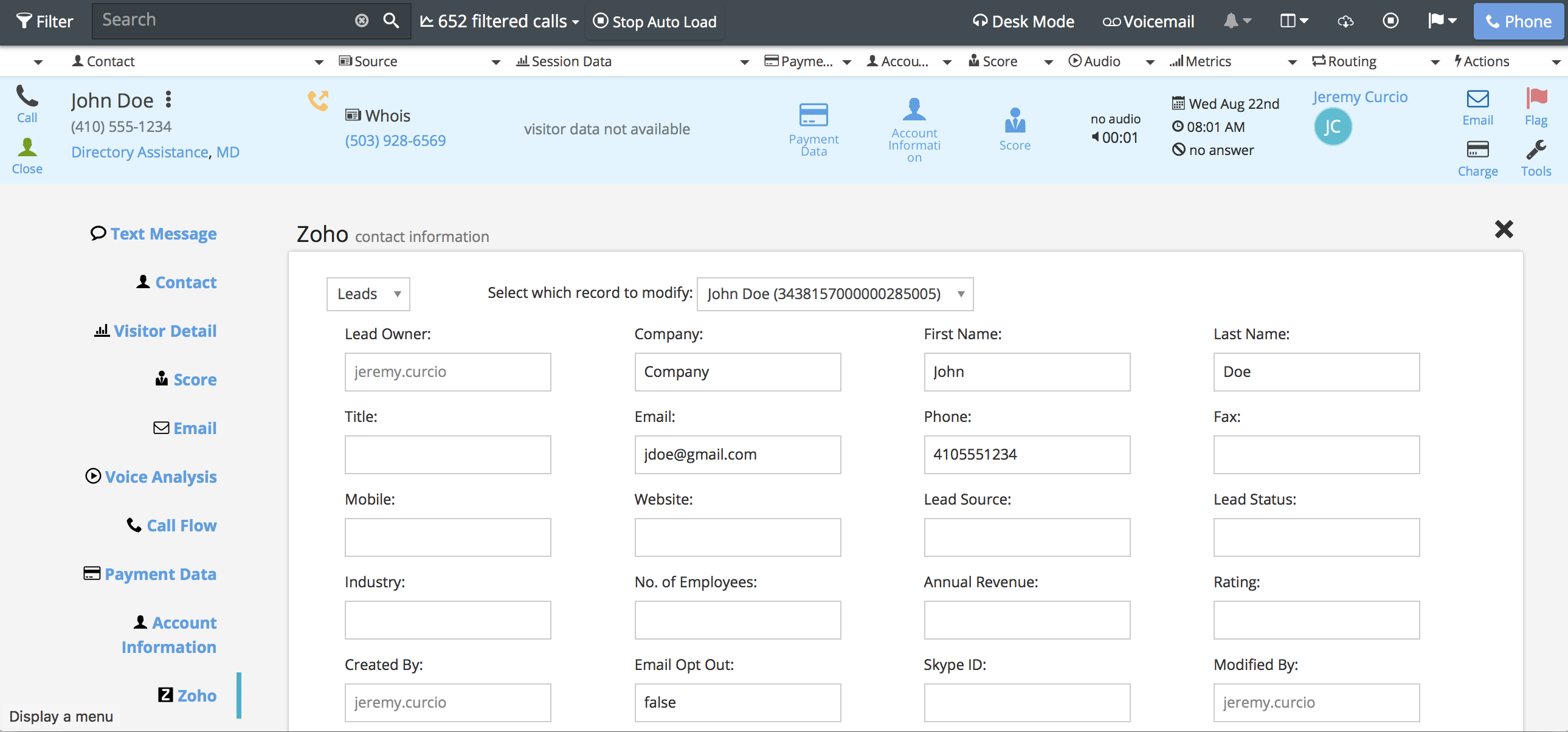Open Voice Analysis in sidebar
This screenshot has height=732, width=1568.
160,477
